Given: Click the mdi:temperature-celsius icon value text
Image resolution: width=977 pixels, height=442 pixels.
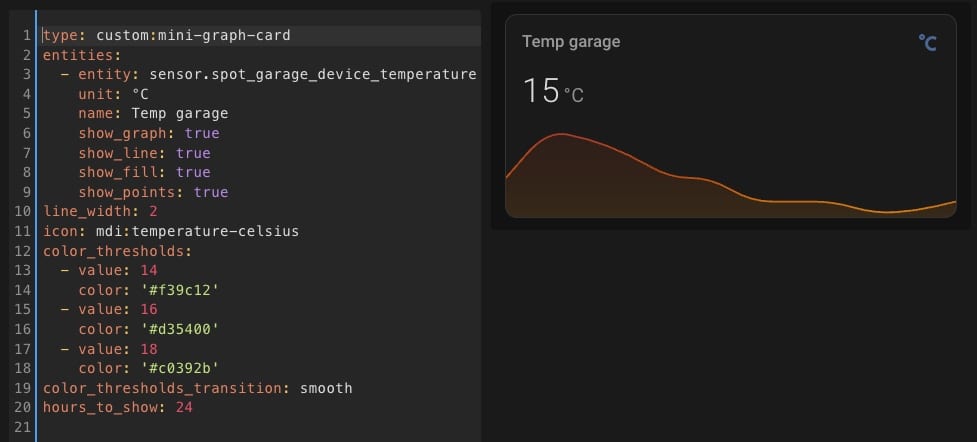Looking at the screenshot, I should coord(198,232).
